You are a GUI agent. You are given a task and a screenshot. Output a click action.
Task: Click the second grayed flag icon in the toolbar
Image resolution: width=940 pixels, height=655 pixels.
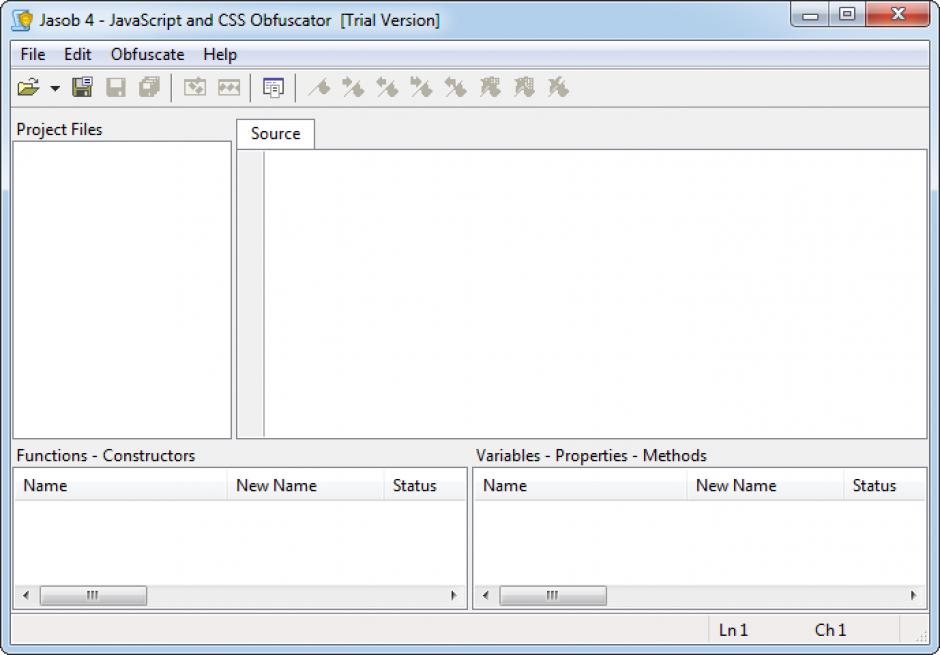[x=353, y=87]
